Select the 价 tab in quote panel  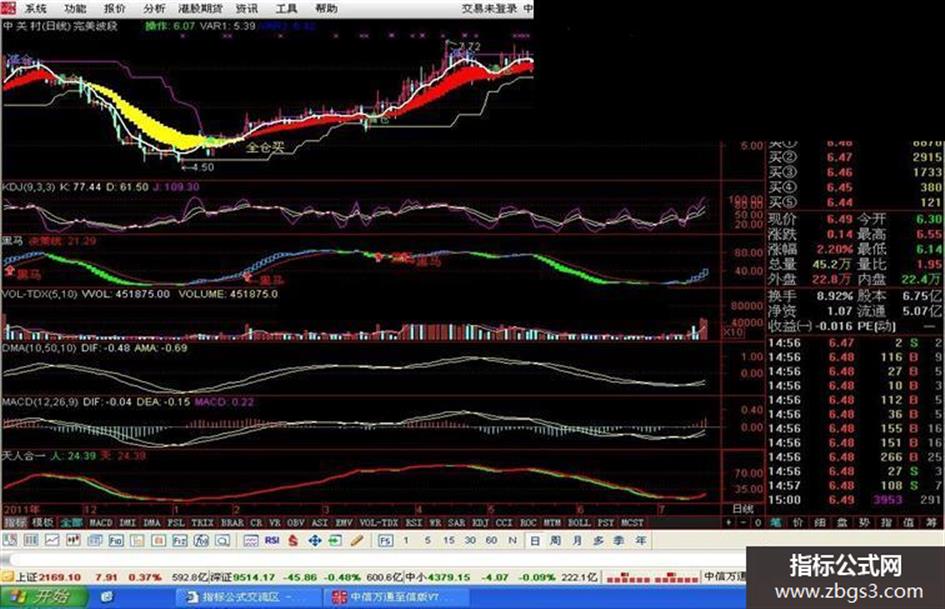click(x=797, y=523)
